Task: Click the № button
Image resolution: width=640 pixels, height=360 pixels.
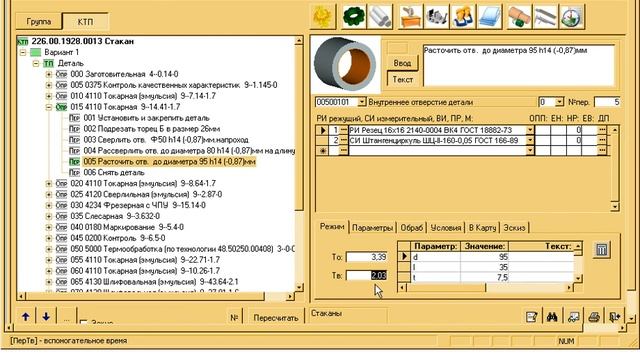Action: (234, 318)
